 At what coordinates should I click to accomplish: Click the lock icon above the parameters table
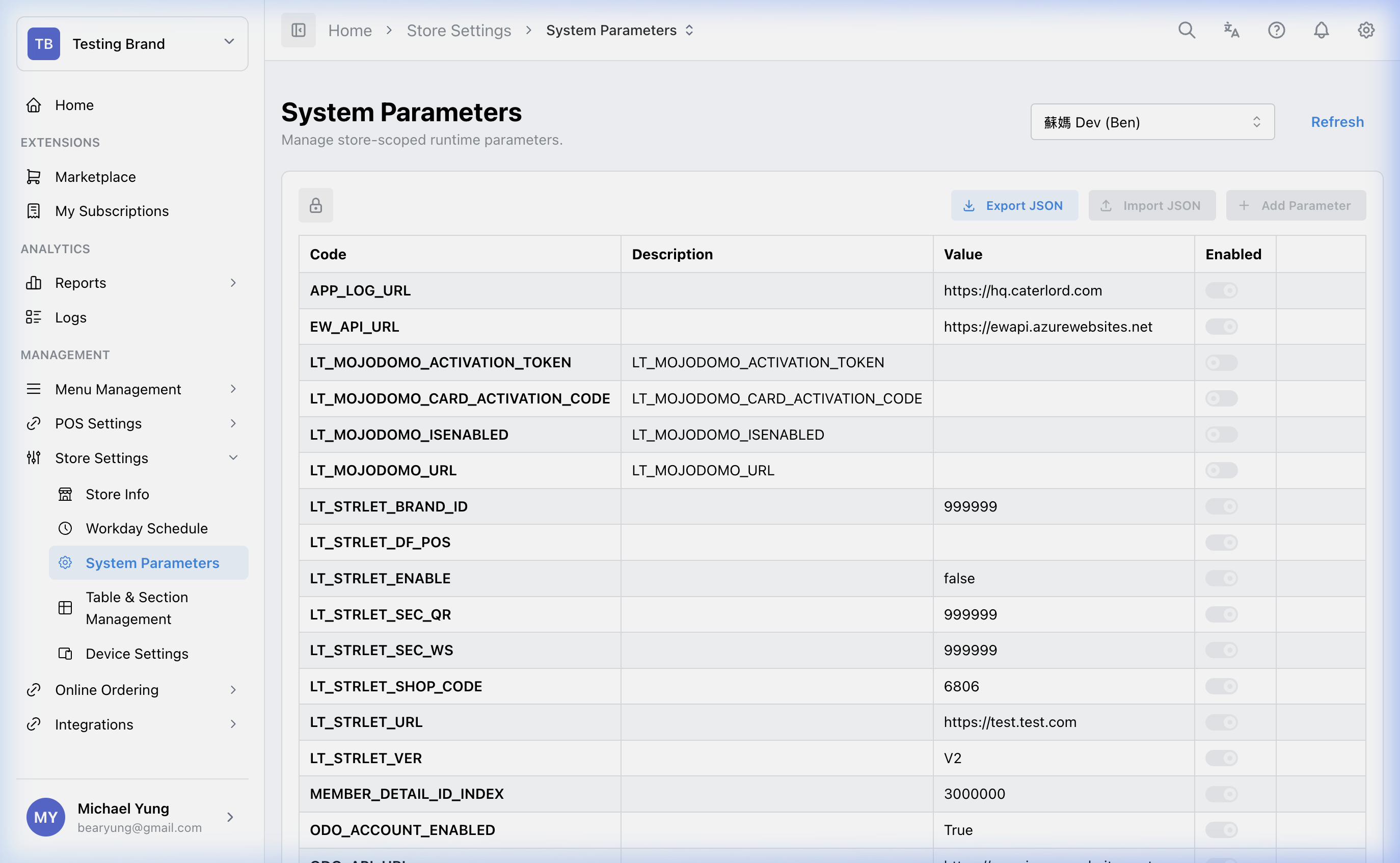click(316, 205)
